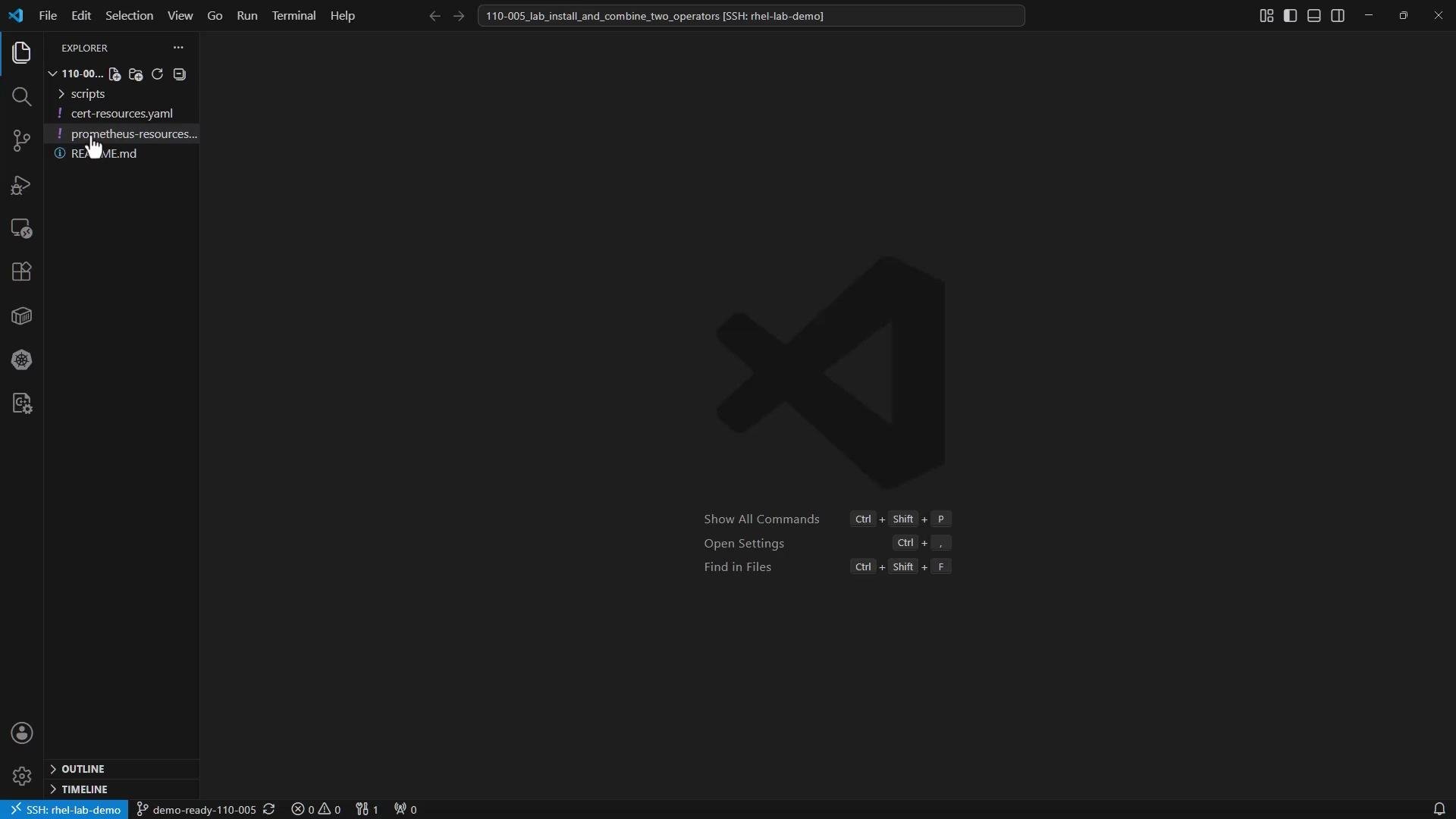Open the Run and Debug view
The width and height of the screenshot is (1456, 819).
pyautogui.click(x=22, y=185)
